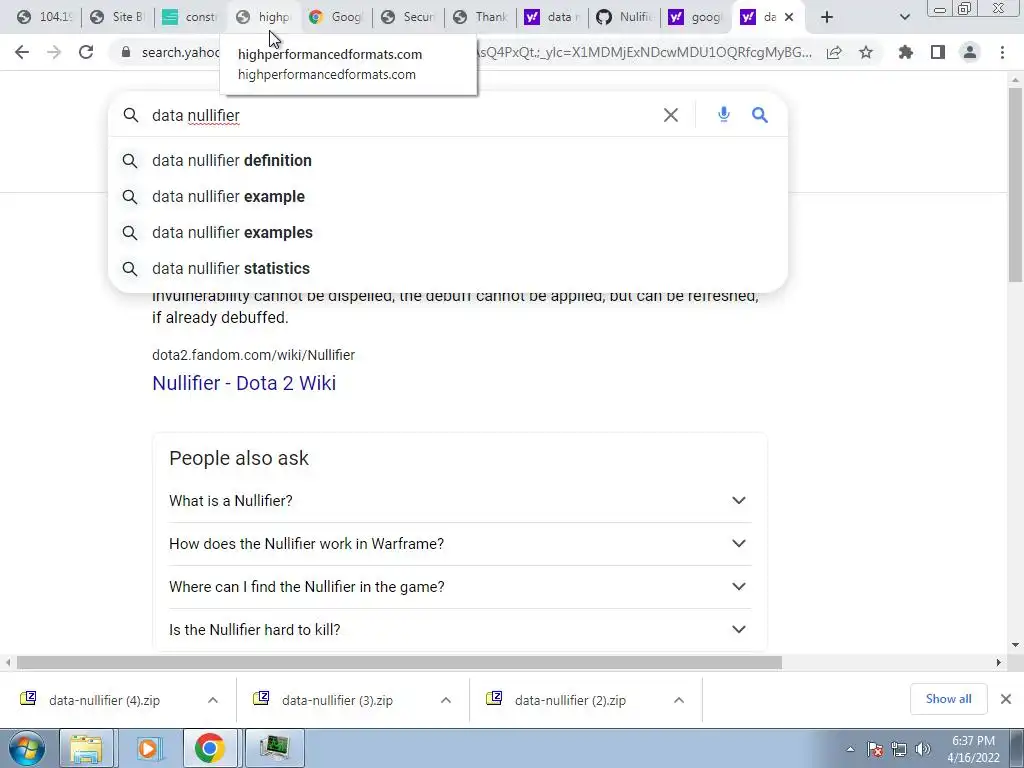Switch to the Yahoo 'data' tab
Screen dimensions: 1024x768
click(552, 17)
